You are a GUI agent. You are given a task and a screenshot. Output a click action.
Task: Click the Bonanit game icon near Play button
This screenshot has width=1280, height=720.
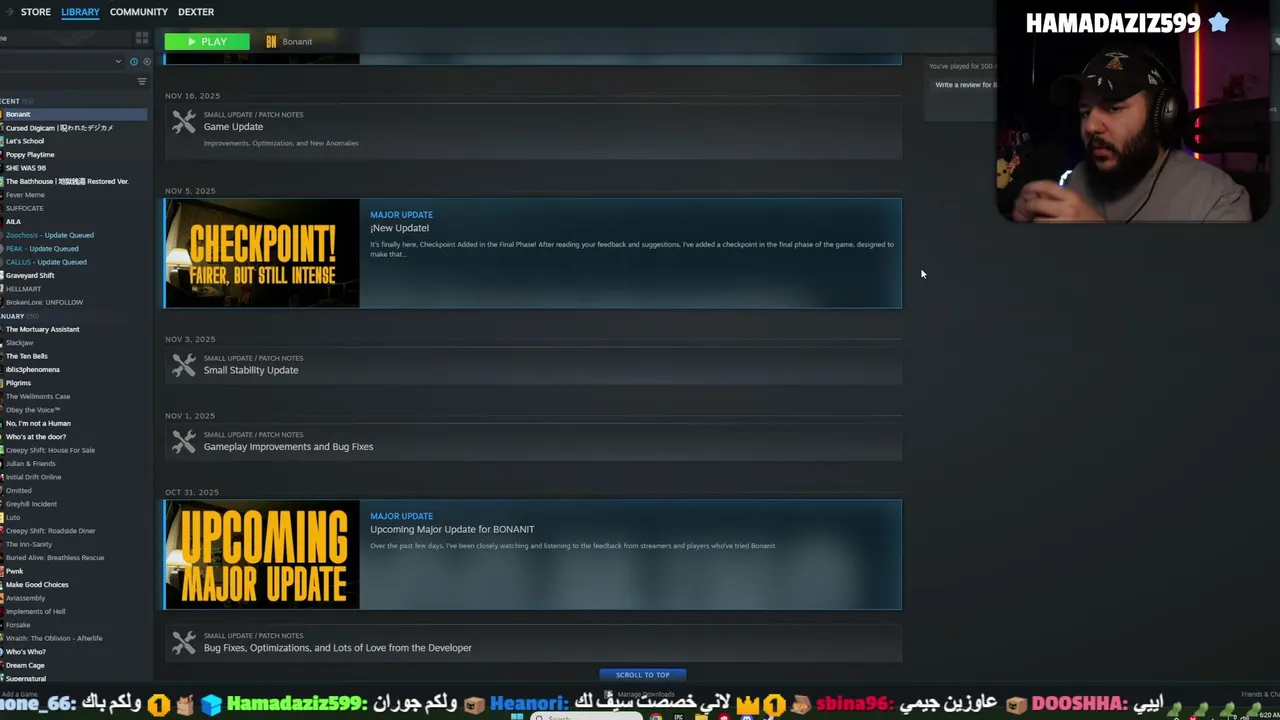coord(271,41)
